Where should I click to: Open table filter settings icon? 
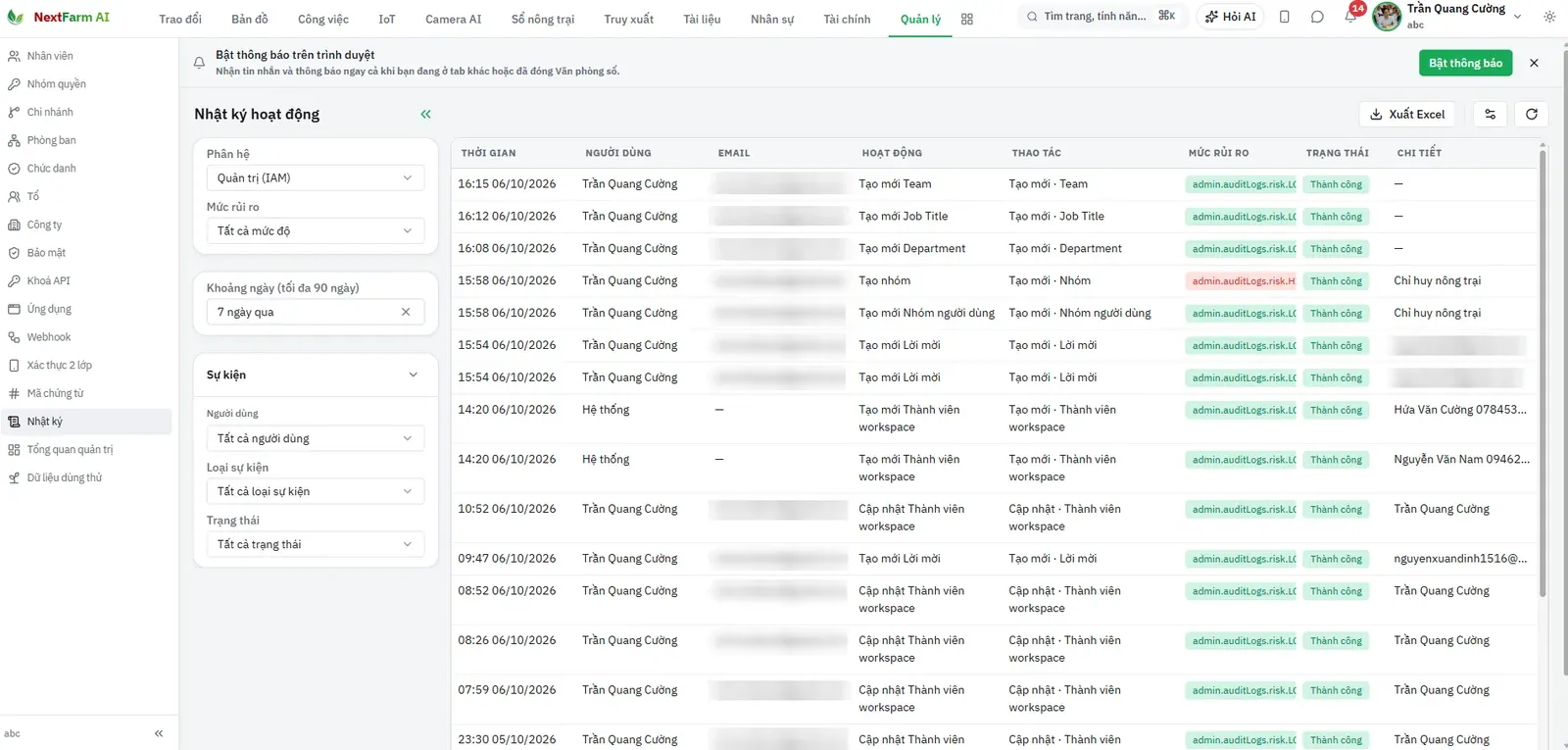click(1491, 114)
